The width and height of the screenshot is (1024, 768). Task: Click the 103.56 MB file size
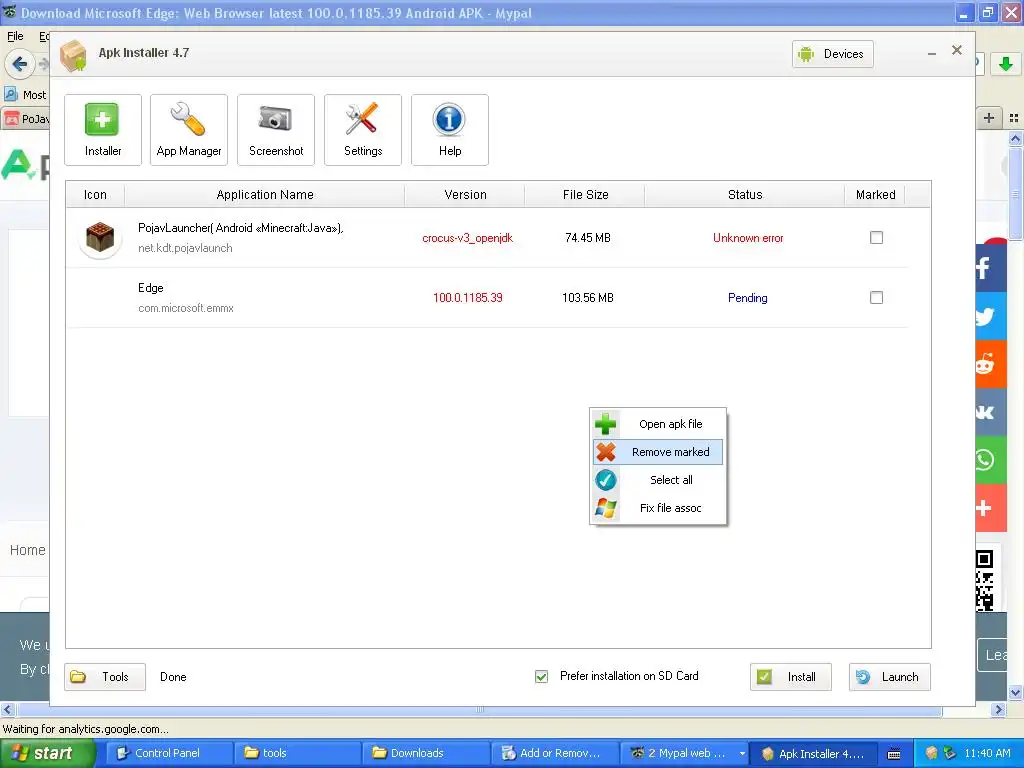coord(588,298)
